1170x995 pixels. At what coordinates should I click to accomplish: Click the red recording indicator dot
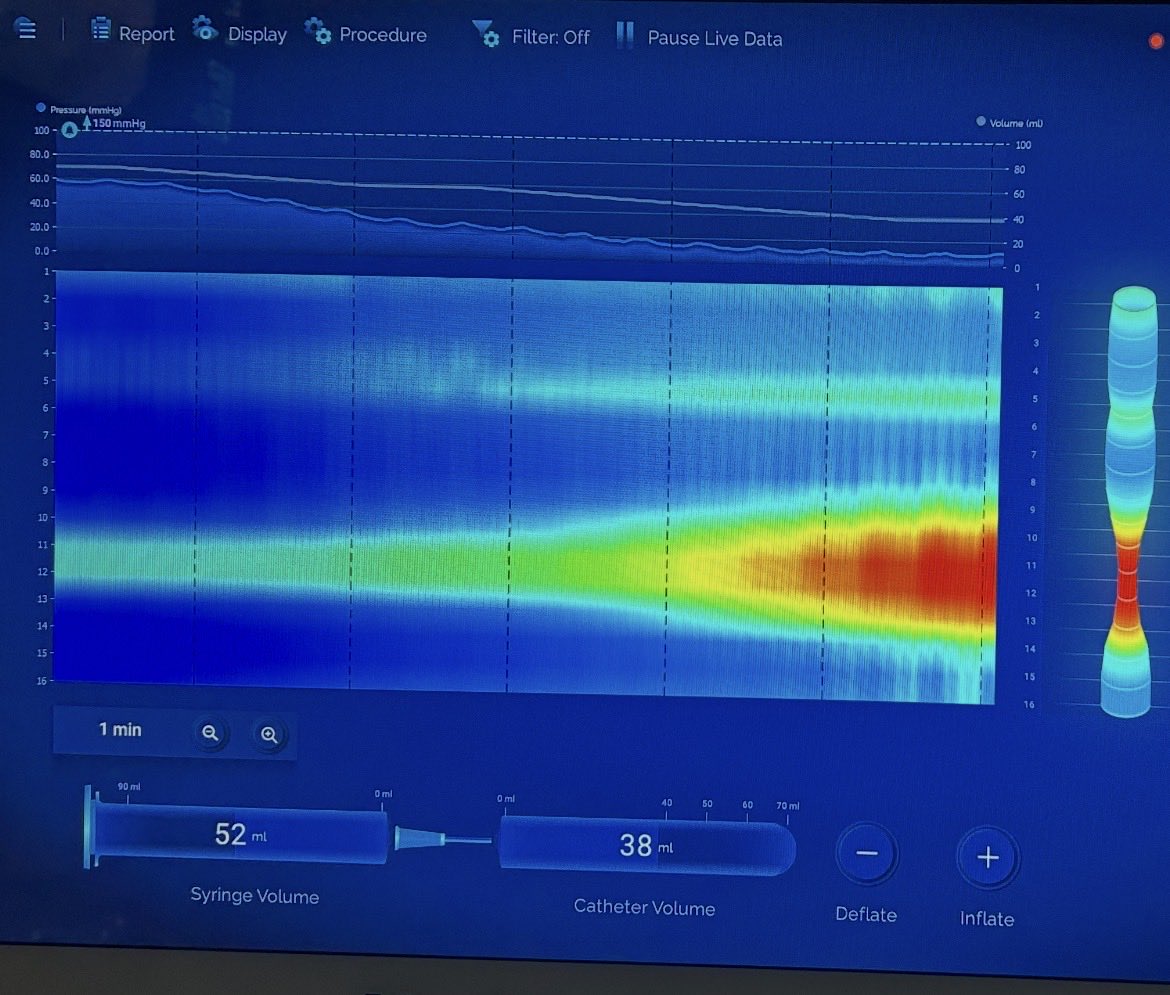pyautogui.click(x=1157, y=41)
